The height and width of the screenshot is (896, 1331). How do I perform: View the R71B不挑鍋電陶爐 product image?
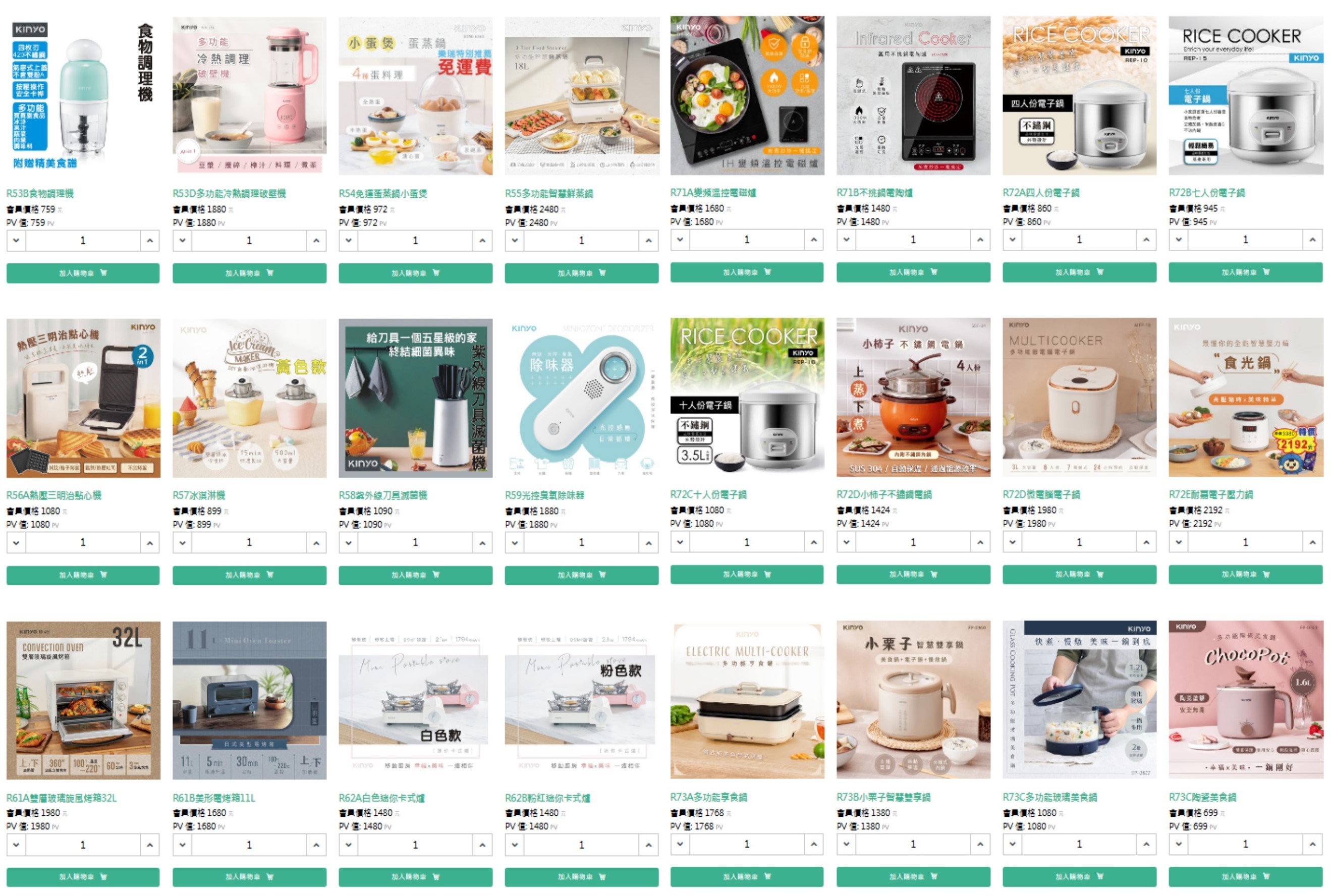913,95
